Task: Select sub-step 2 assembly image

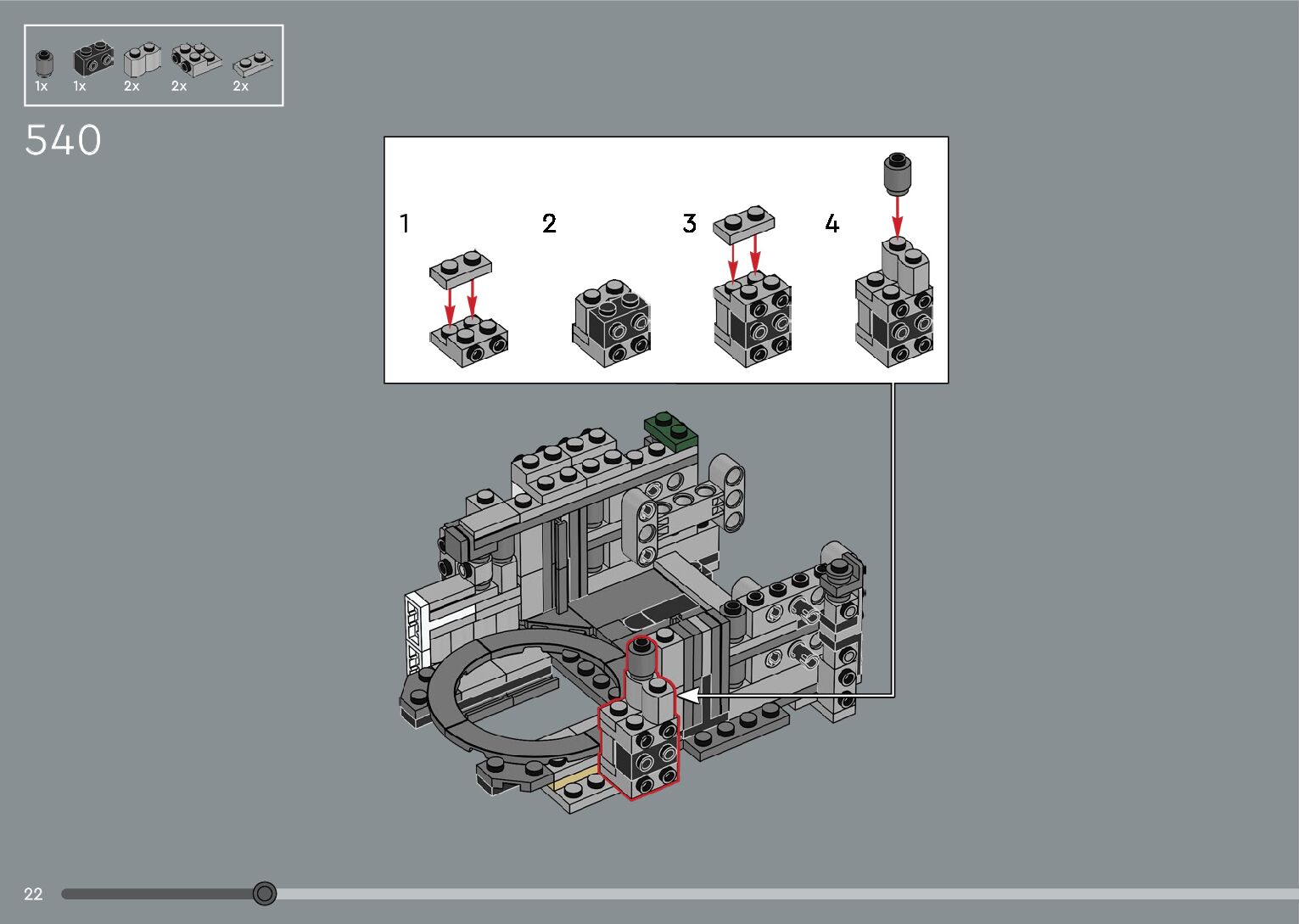Action: tap(612, 323)
